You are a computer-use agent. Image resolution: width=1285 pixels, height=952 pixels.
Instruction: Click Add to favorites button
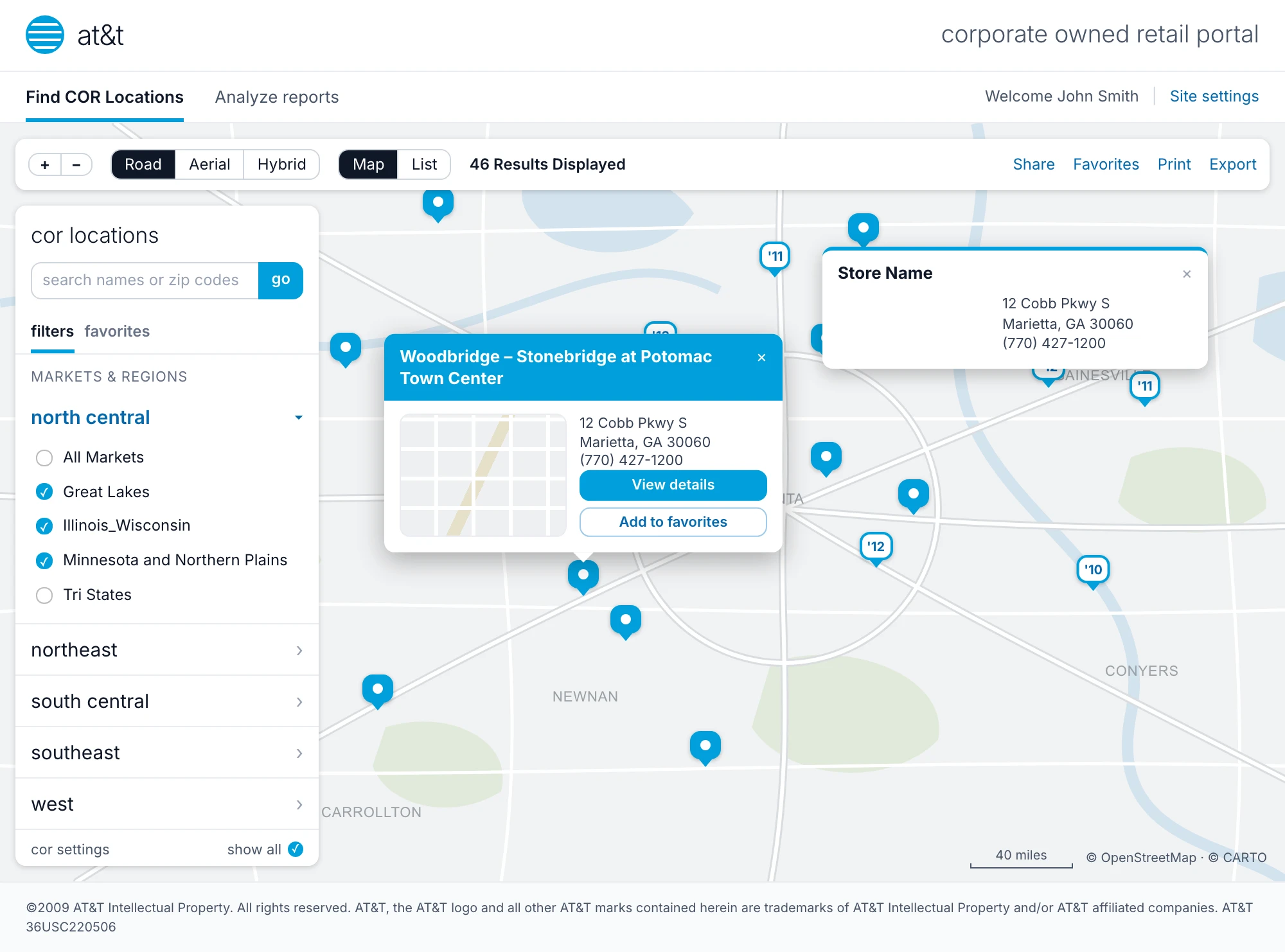click(x=673, y=522)
